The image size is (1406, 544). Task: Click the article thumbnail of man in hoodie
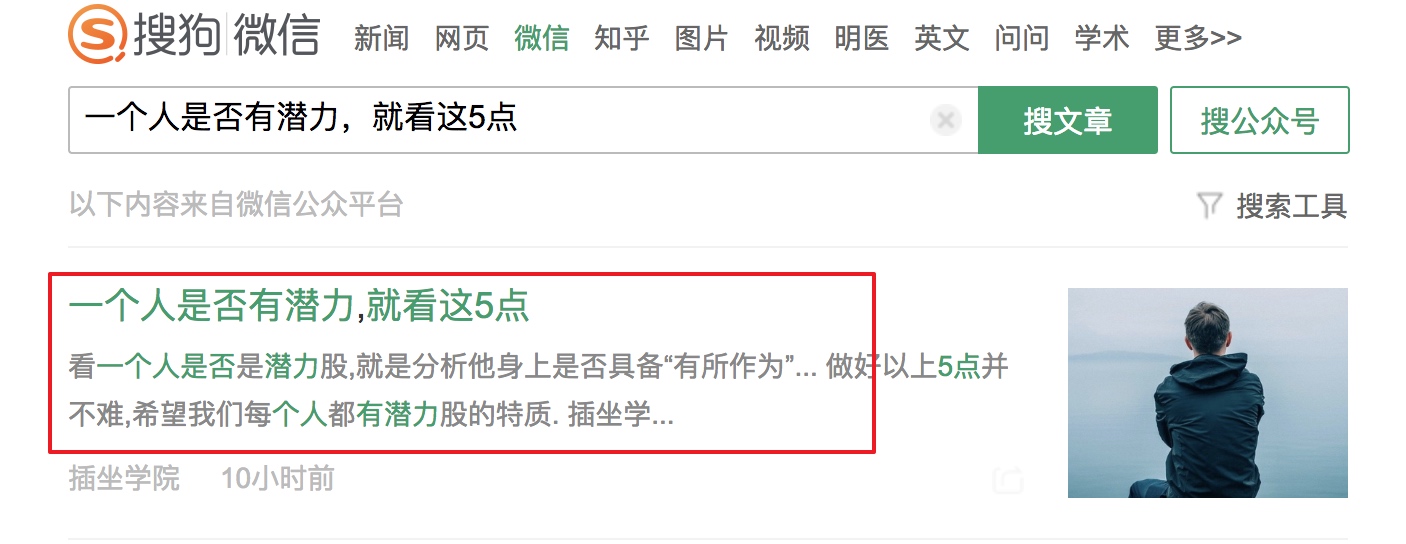pos(1207,393)
